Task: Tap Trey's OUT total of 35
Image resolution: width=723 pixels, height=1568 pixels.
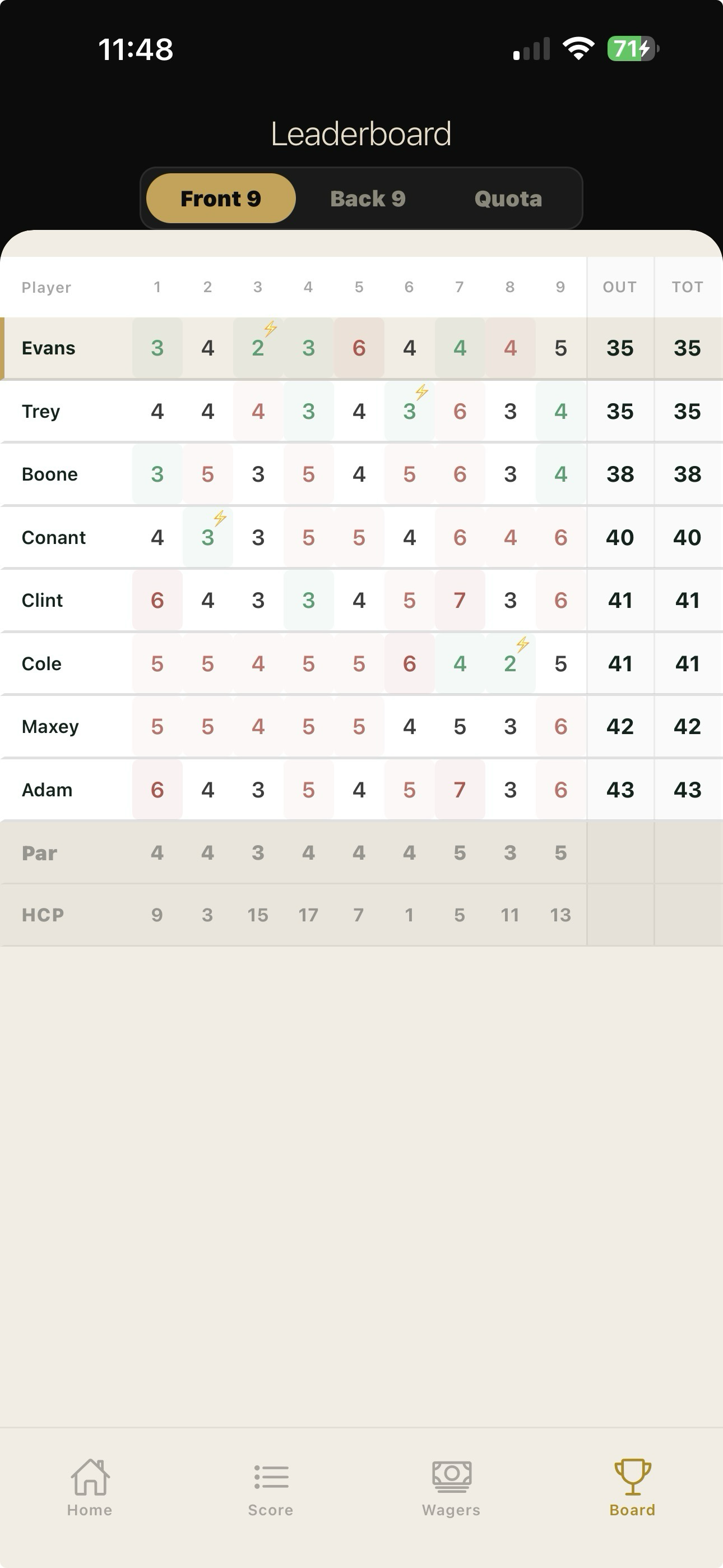Action: pos(619,411)
